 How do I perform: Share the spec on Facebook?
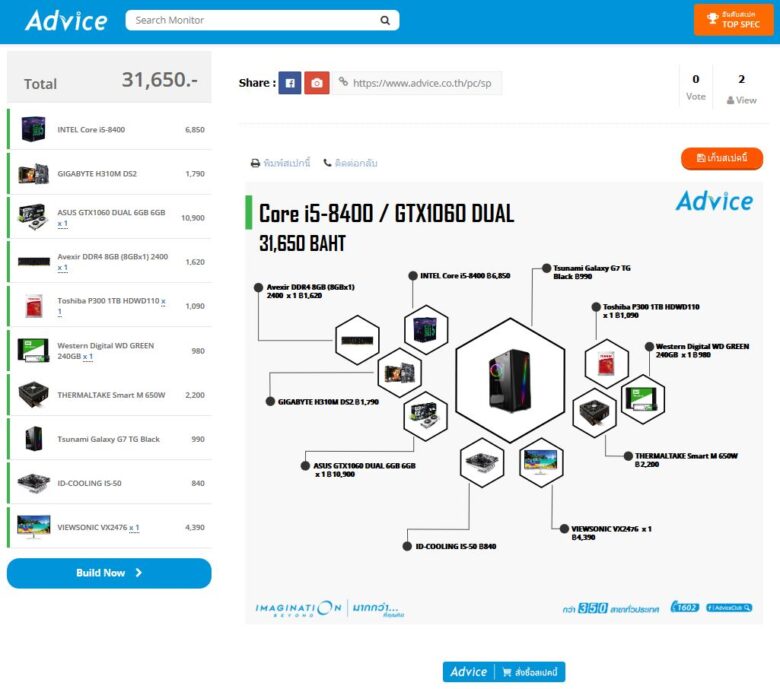289,83
